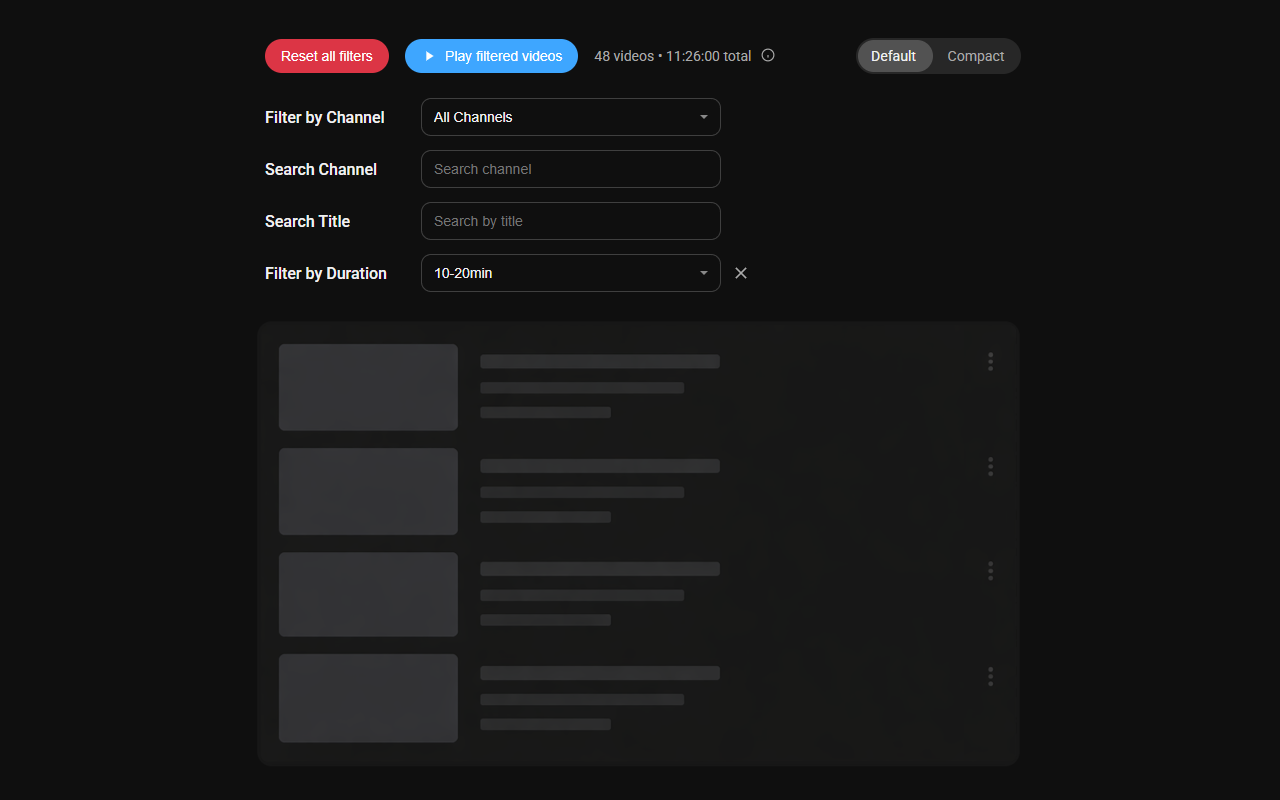Click the chevron on the duration dropdown

[x=703, y=272]
